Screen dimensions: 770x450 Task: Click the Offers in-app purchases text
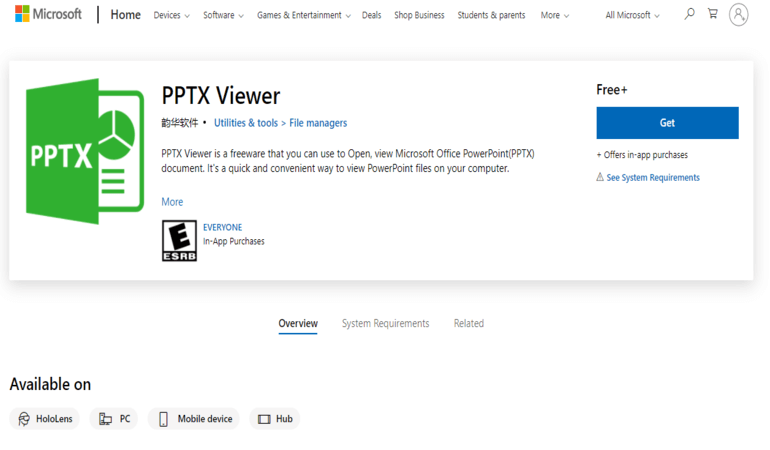642,155
